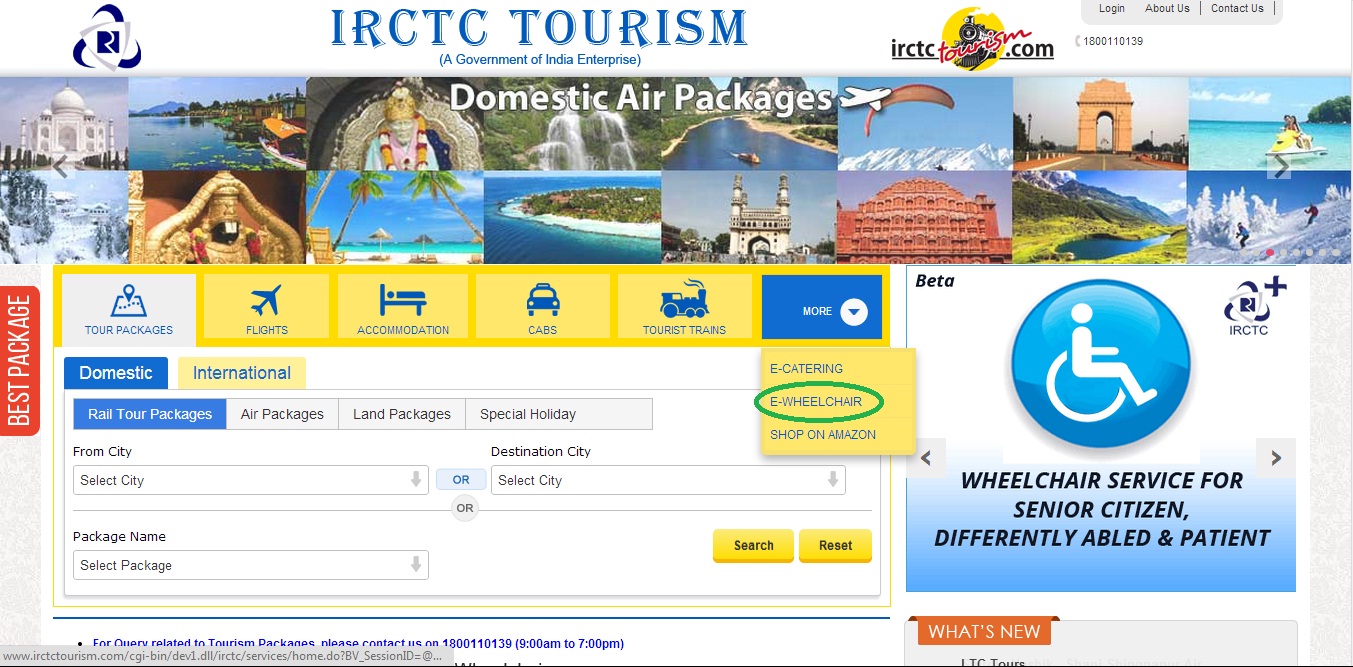Screen dimensions: 1353x667
Task: Select the Air Packages tab
Action: click(281, 413)
